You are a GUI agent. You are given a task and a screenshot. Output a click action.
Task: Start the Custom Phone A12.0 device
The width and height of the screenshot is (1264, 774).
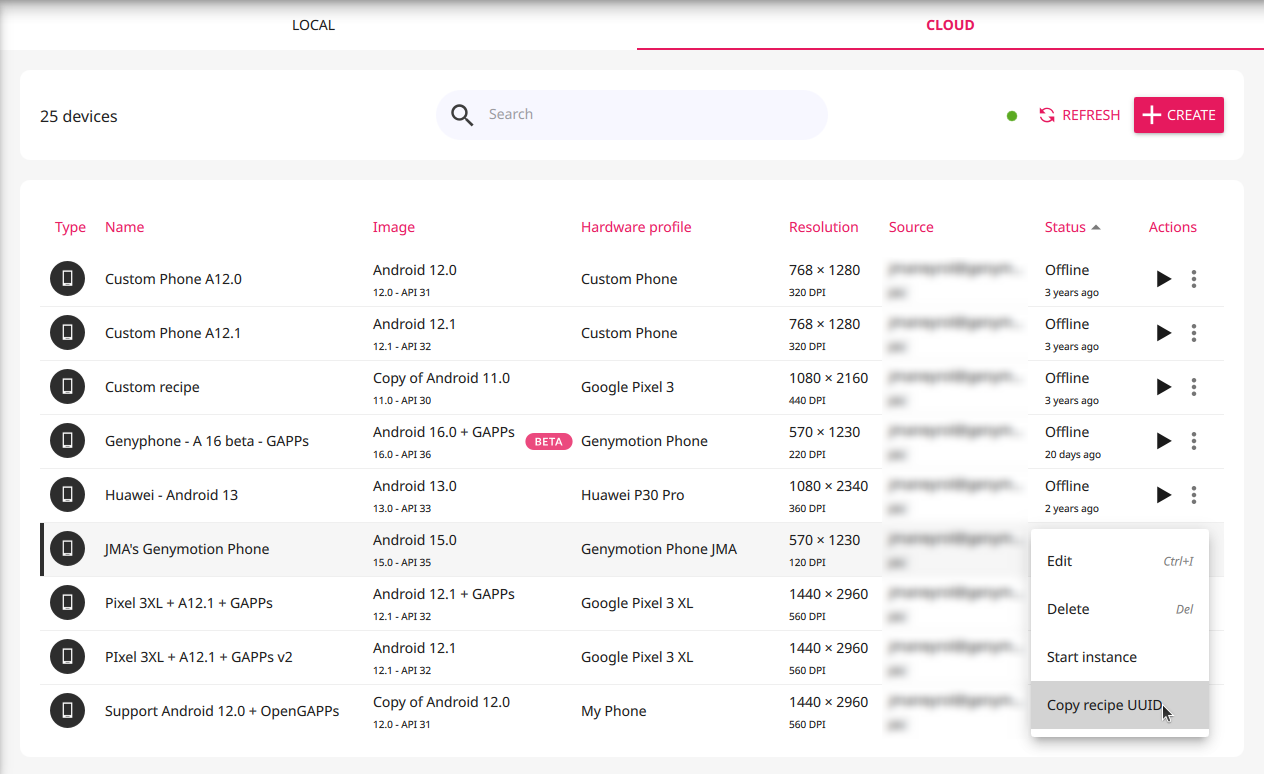[x=1163, y=279]
